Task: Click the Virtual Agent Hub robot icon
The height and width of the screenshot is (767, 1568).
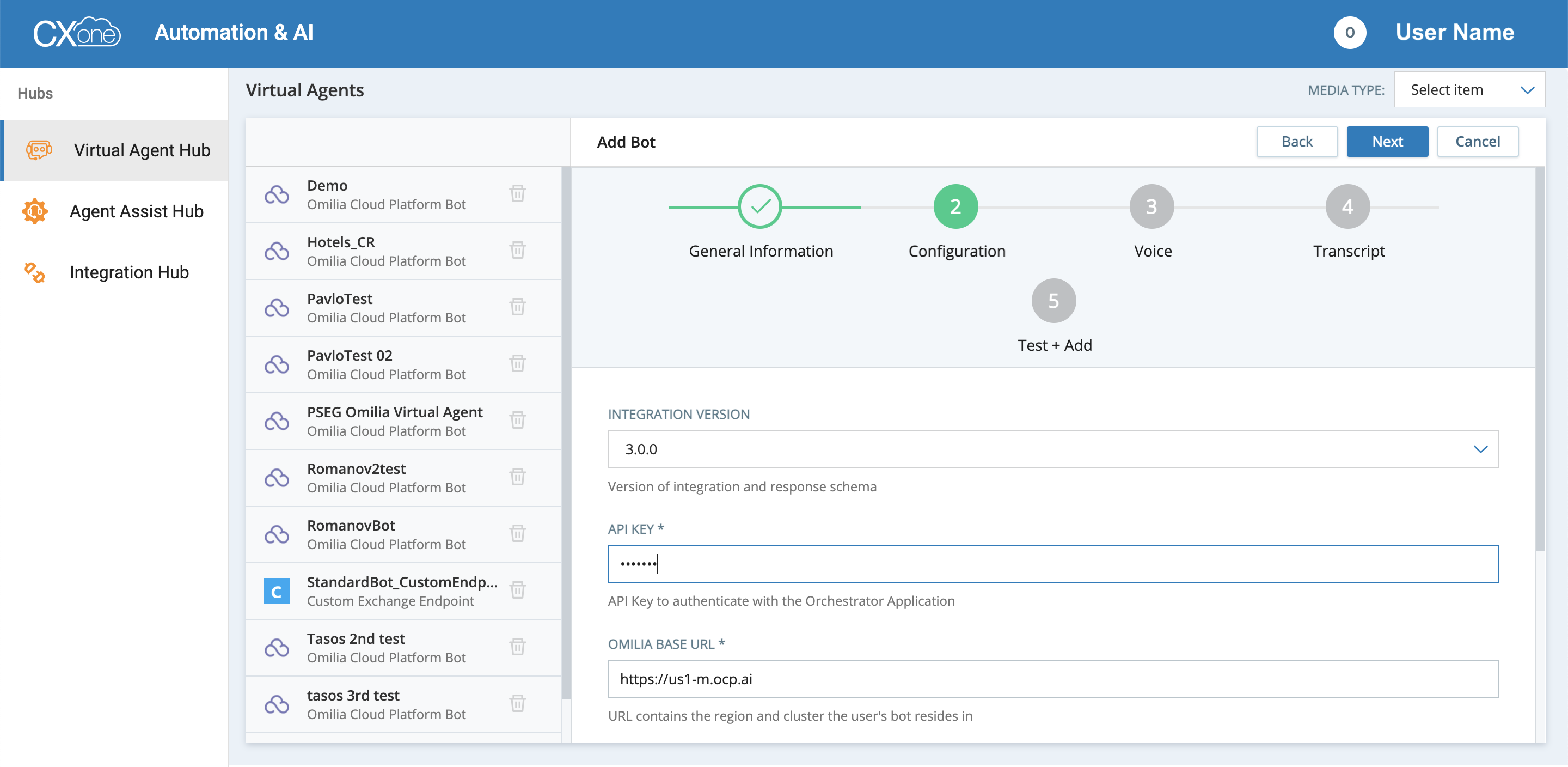Action: pyautogui.click(x=39, y=150)
